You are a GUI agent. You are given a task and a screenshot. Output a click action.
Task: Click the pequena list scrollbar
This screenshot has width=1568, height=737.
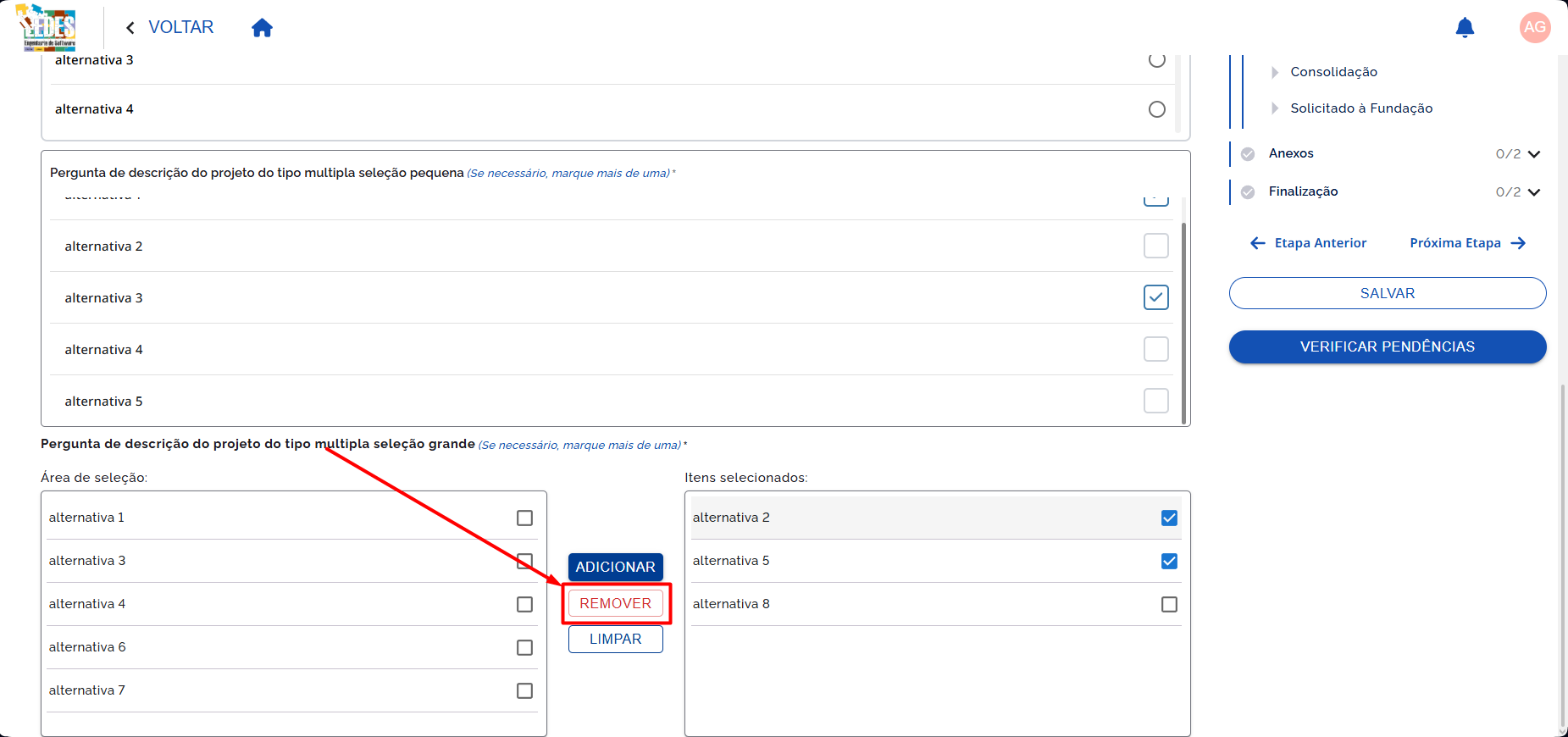(x=1183, y=322)
